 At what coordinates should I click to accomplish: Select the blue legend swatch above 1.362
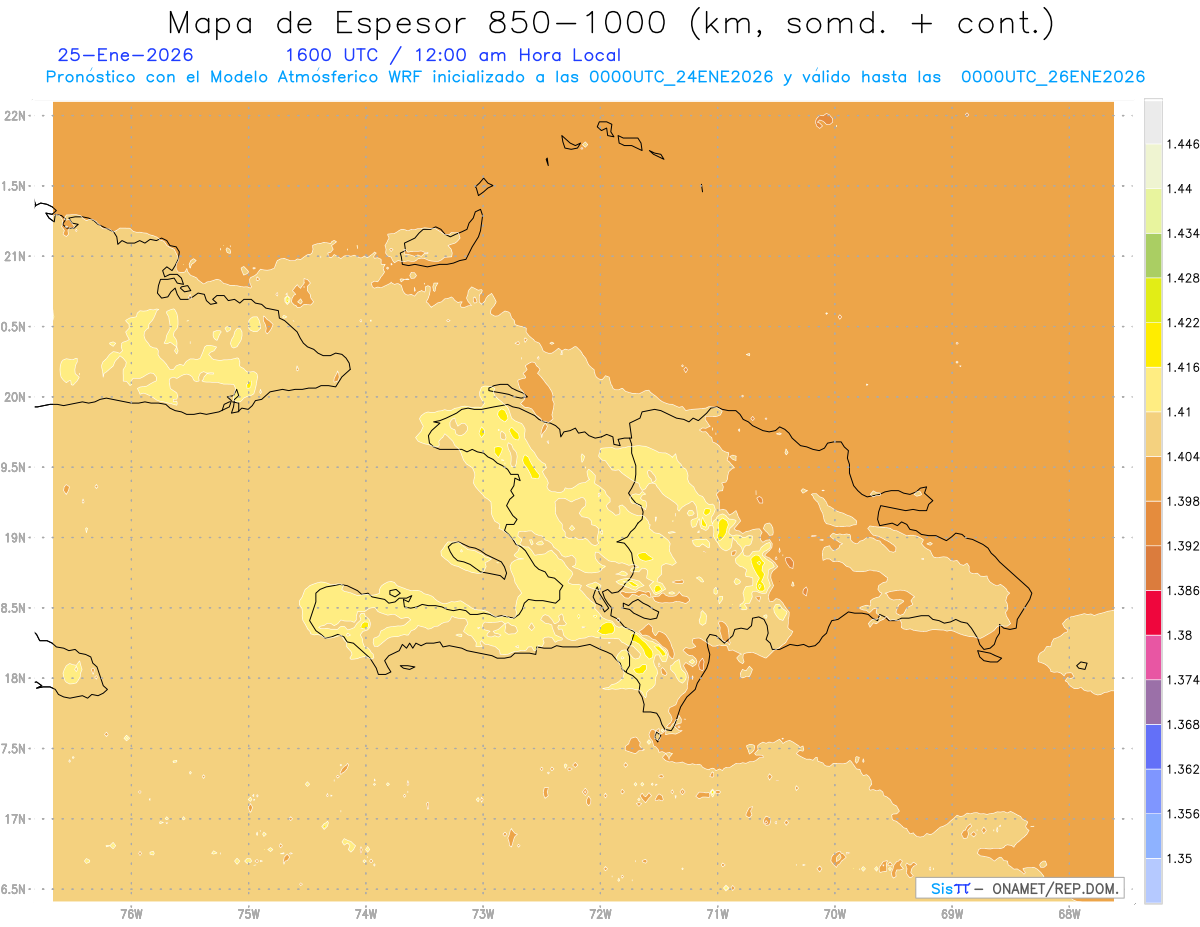pos(1153,746)
